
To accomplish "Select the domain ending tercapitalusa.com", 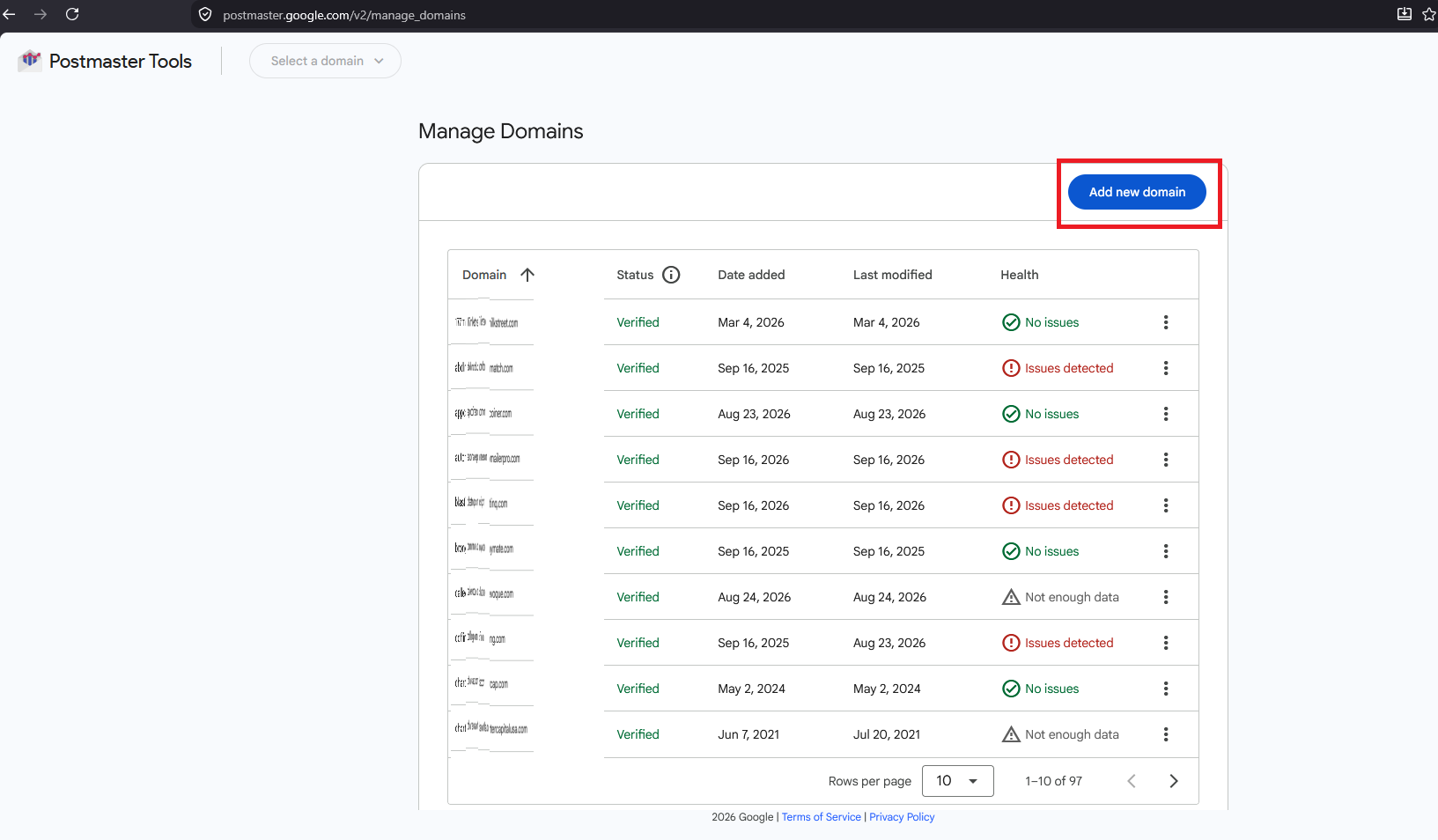I will [491, 728].
